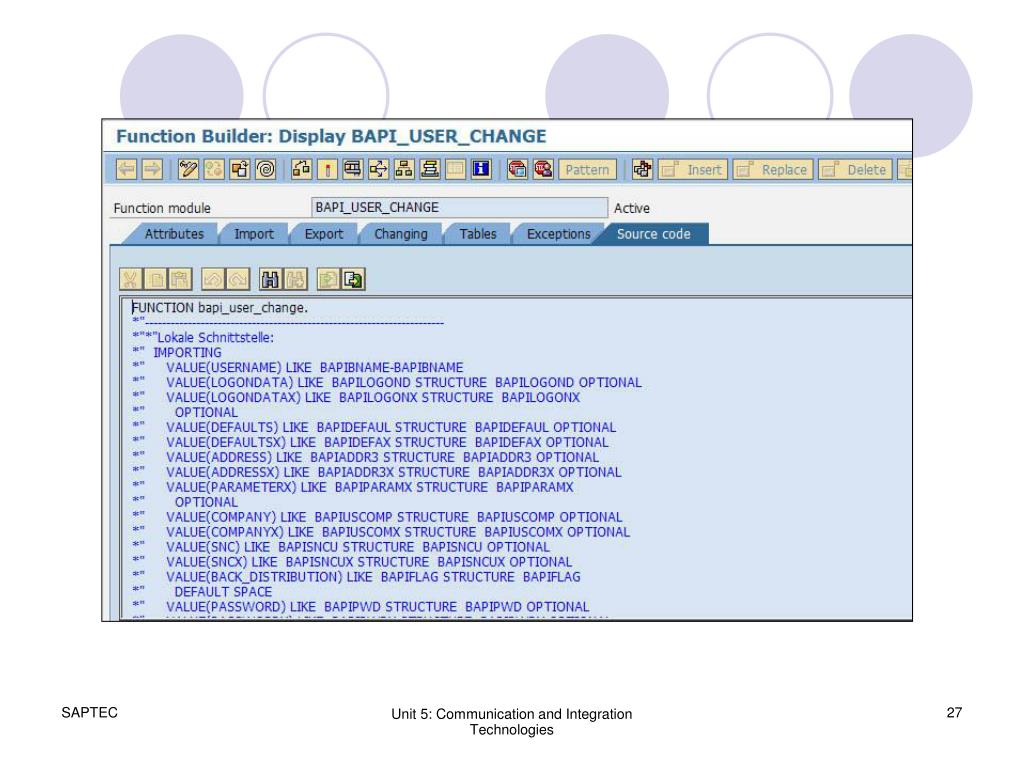The width and height of the screenshot is (1024, 768).
Task: Click the stacked layers toolbar icon
Action: pos(430,170)
